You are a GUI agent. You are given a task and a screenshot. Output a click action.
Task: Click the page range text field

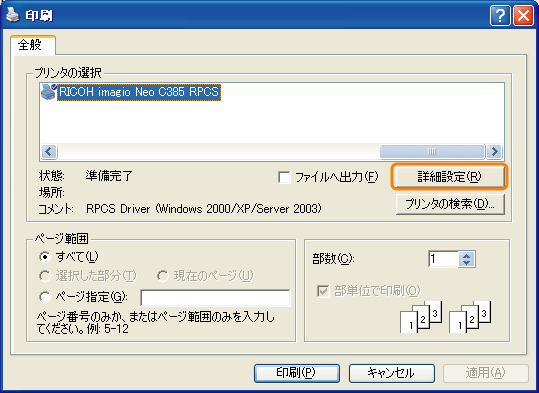tap(216, 298)
